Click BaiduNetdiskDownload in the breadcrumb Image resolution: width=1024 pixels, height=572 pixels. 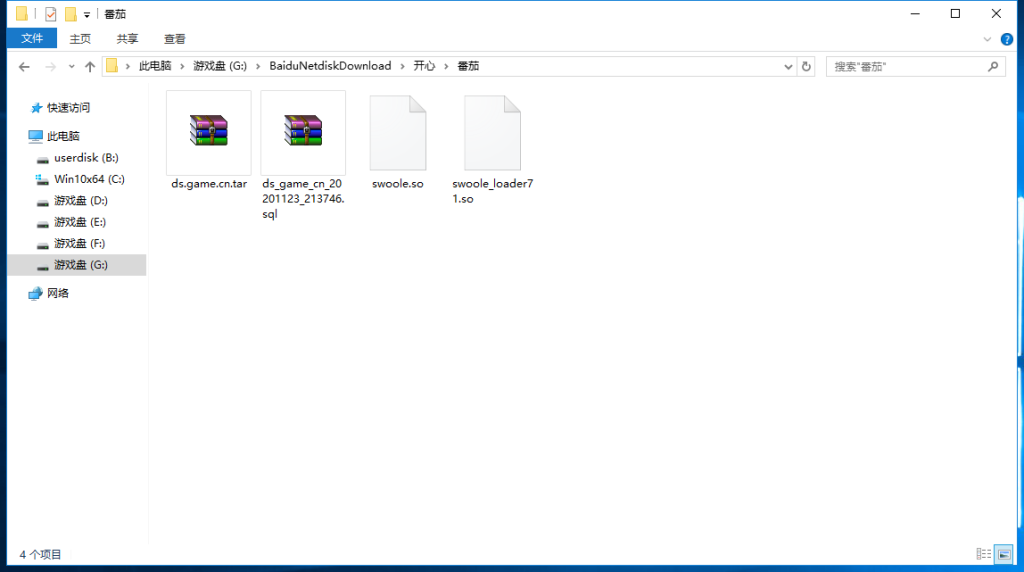330,66
